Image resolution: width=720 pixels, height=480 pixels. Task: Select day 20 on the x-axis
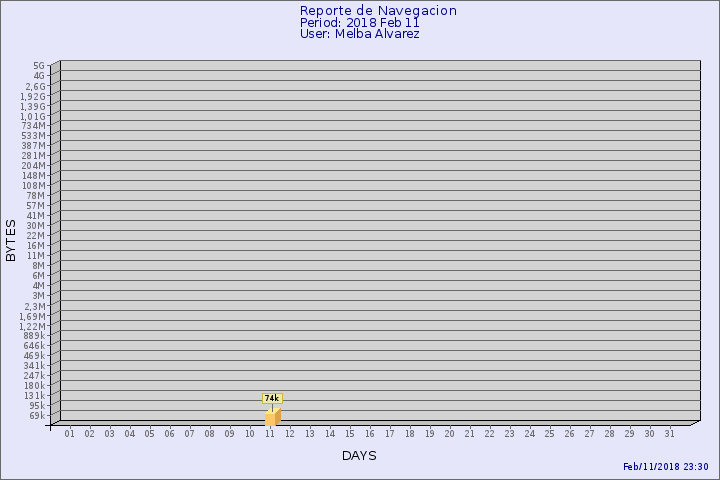pyautogui.click(x=450, y=433)
